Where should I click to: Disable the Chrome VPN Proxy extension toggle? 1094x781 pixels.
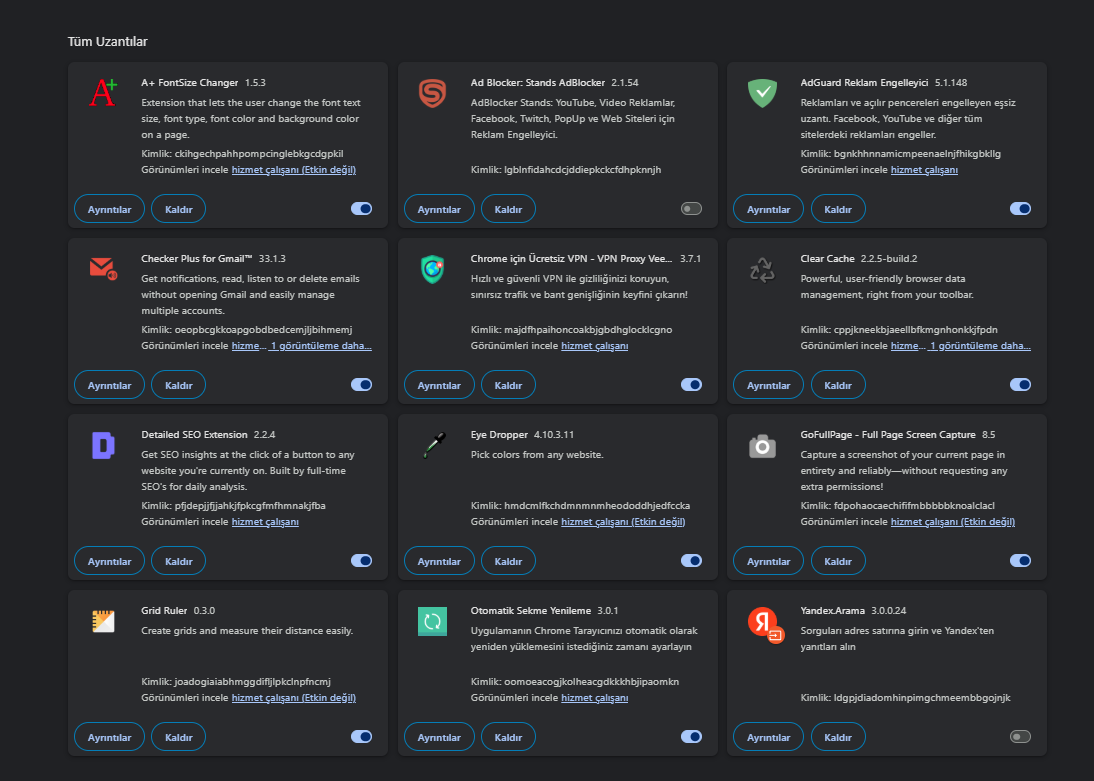coord(691,385)
